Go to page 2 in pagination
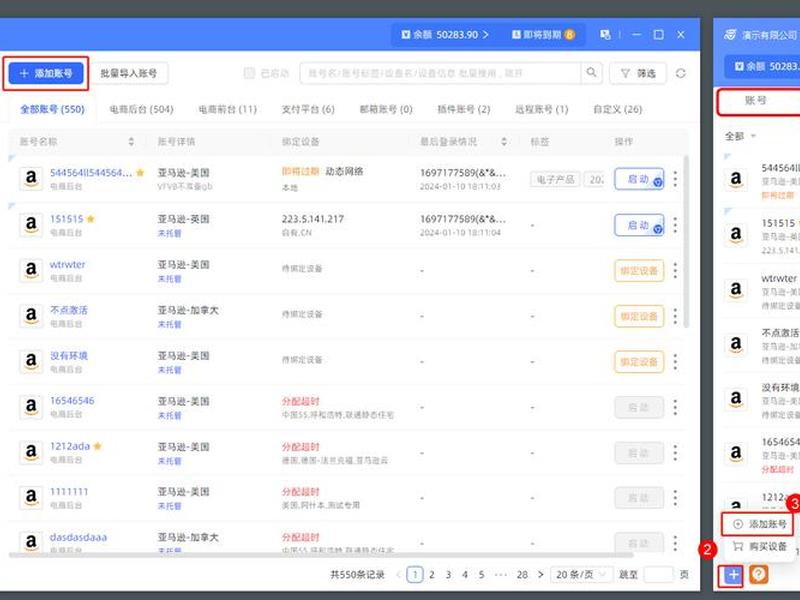Viewport: 800px width, 600px height. (x=432, y=575)
